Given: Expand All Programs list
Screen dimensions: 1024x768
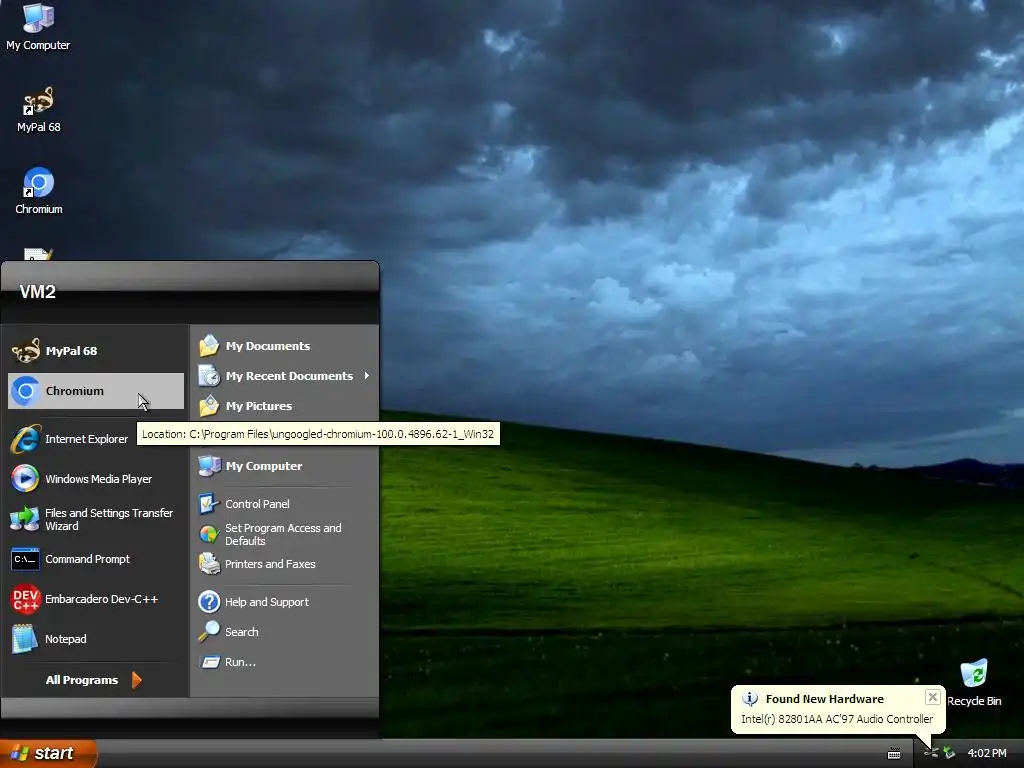Looking at the screenshot, I should [94, 680].
